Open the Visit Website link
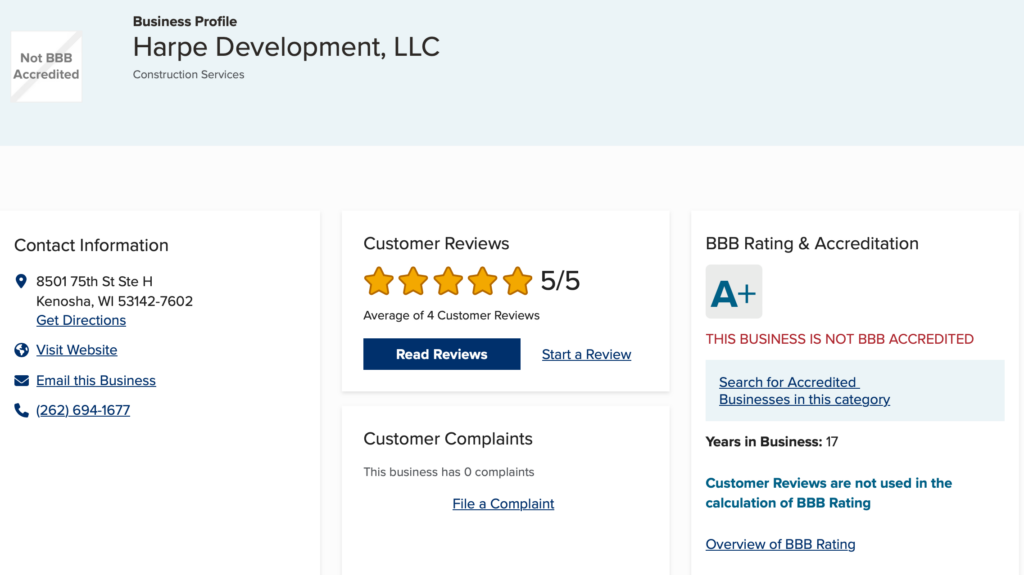Viewport: 1024px width, 575px height. pos(76,350)
